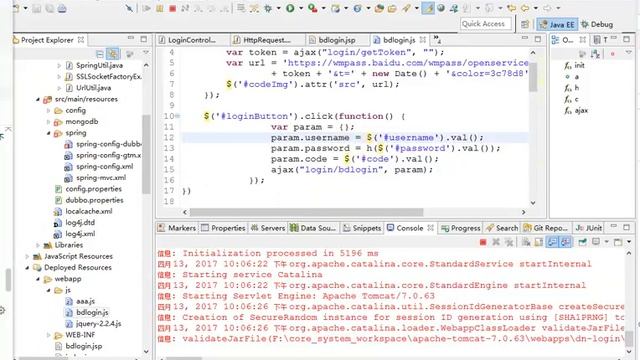The image size is (640, 360).
Task: Open the New Console View dropdown arrow
Action: coord(629,242)
